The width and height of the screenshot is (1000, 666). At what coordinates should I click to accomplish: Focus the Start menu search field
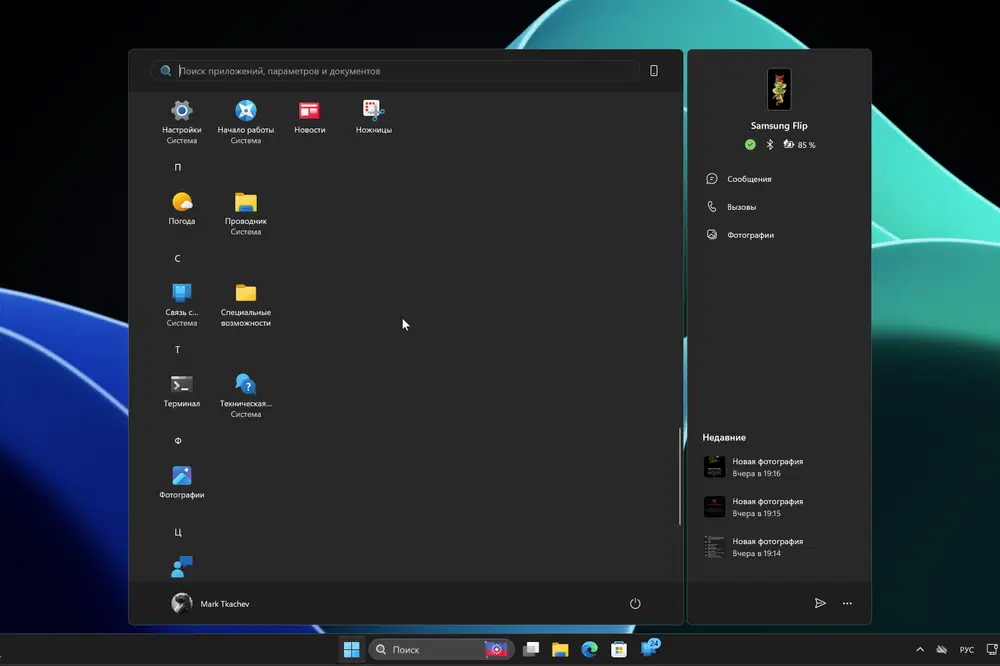tap(395, 71)
